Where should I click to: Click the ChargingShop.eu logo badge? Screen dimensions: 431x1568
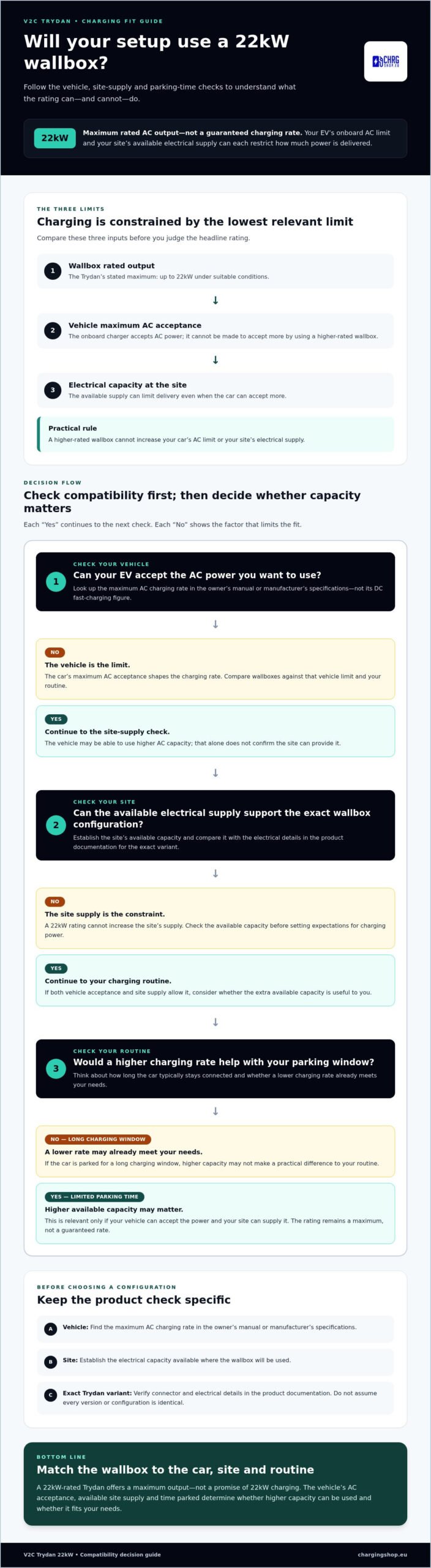tap(385, 61)
